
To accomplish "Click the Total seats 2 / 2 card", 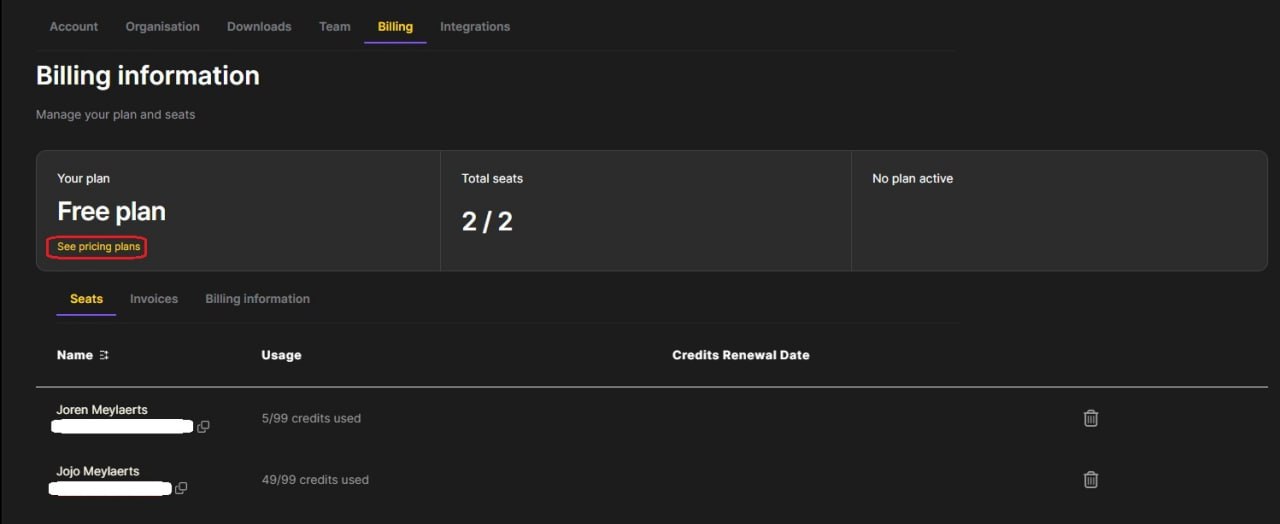I will (x=645, y=210).
